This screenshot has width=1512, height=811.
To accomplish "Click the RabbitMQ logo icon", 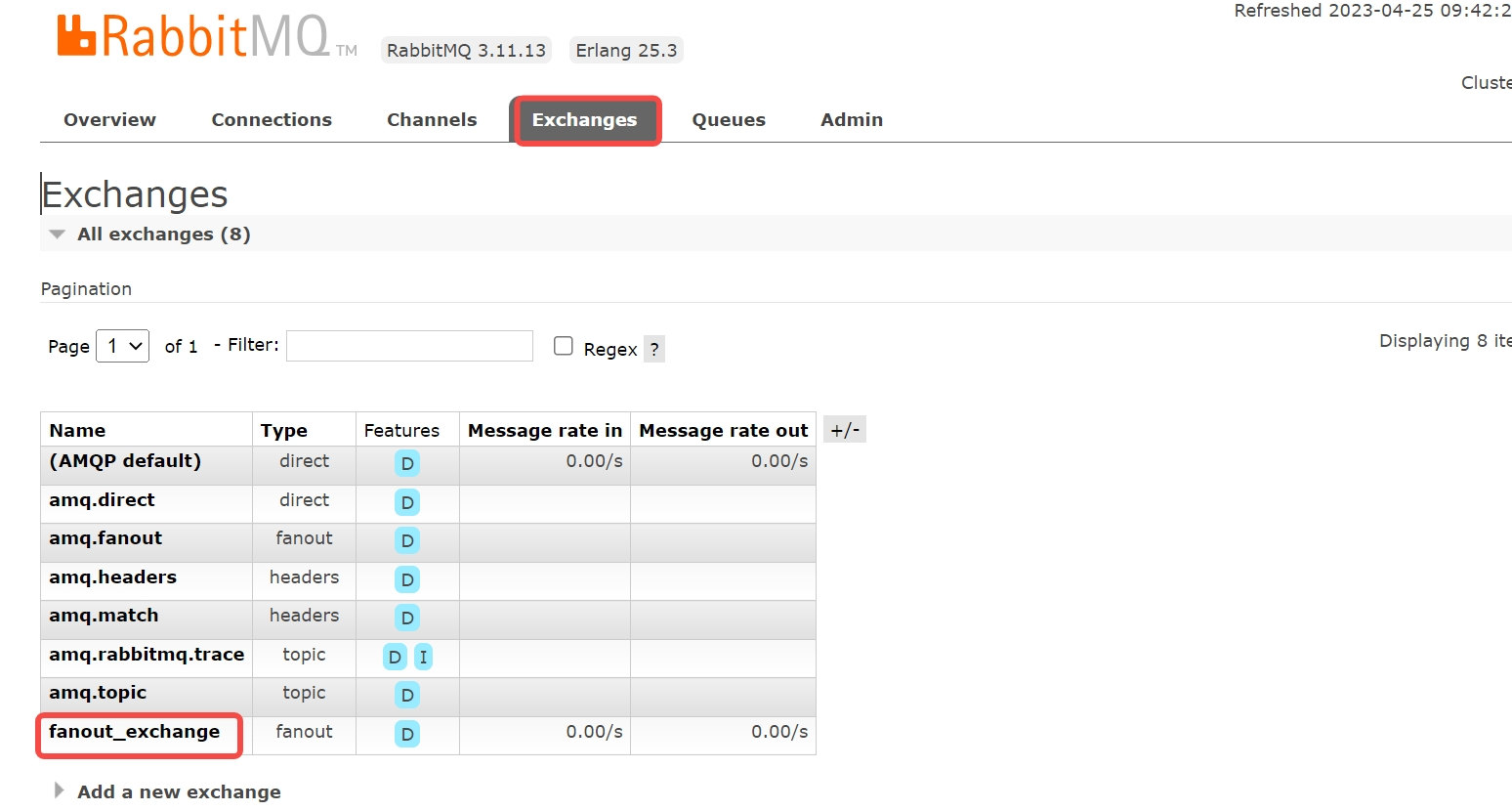I will pyautogui.click(x=76, y=36).
